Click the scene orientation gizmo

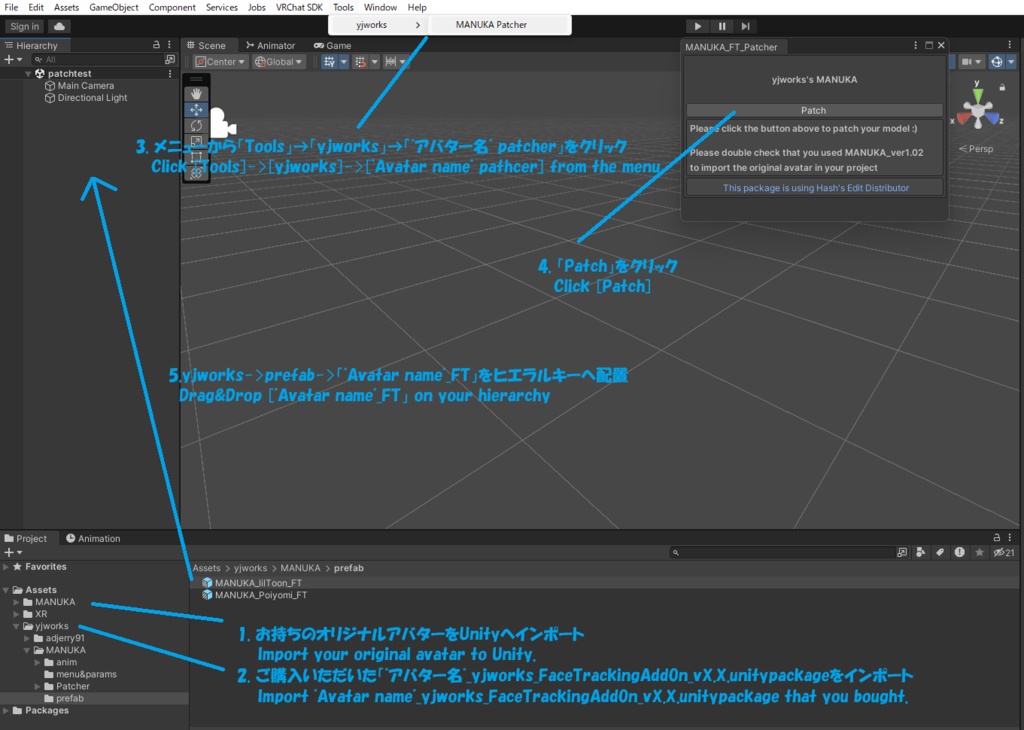coord(977,110)
